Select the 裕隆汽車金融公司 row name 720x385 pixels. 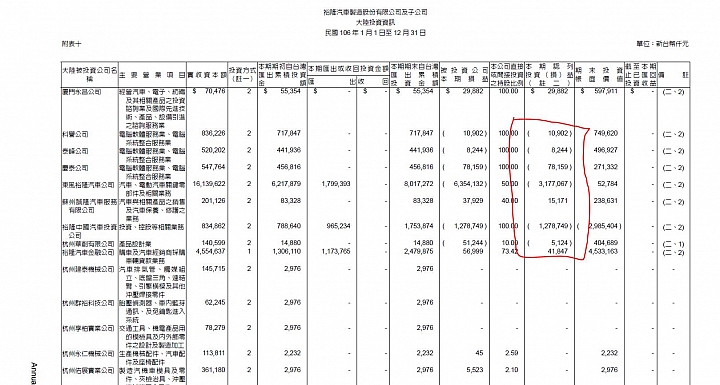click(88, 252)
